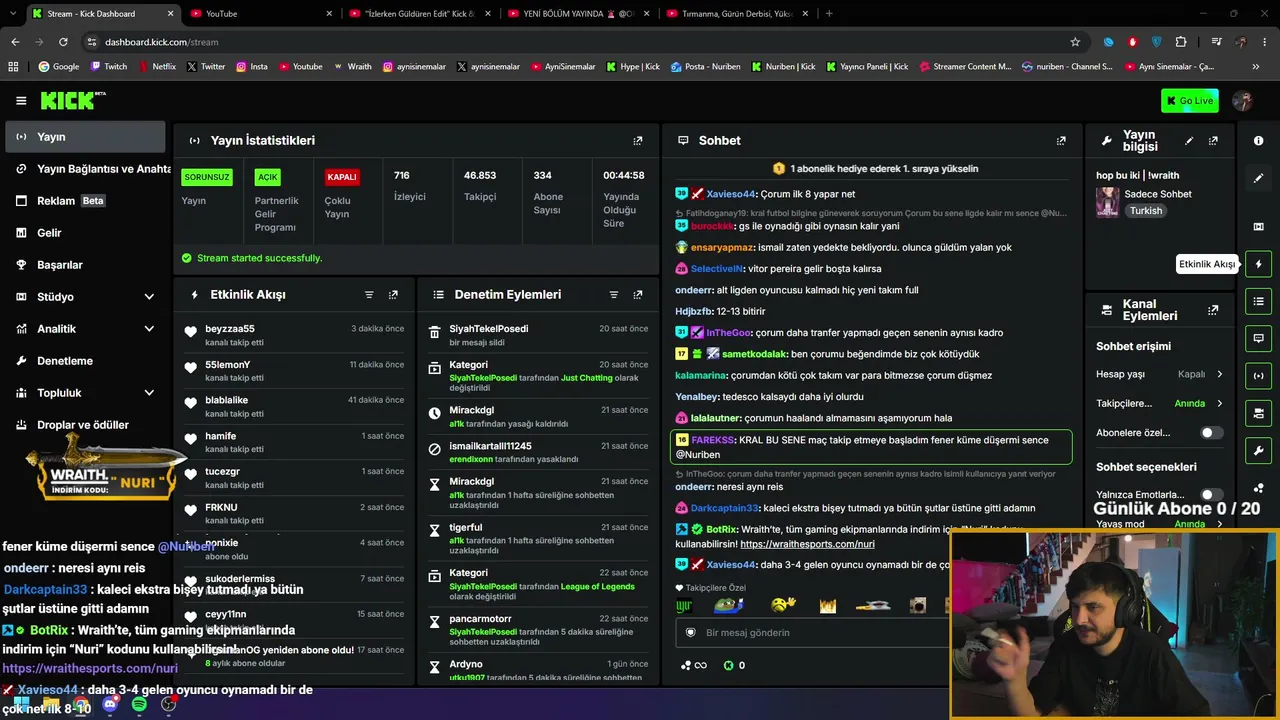Switch to the YouTube browser tab

[x=262, y=14]
